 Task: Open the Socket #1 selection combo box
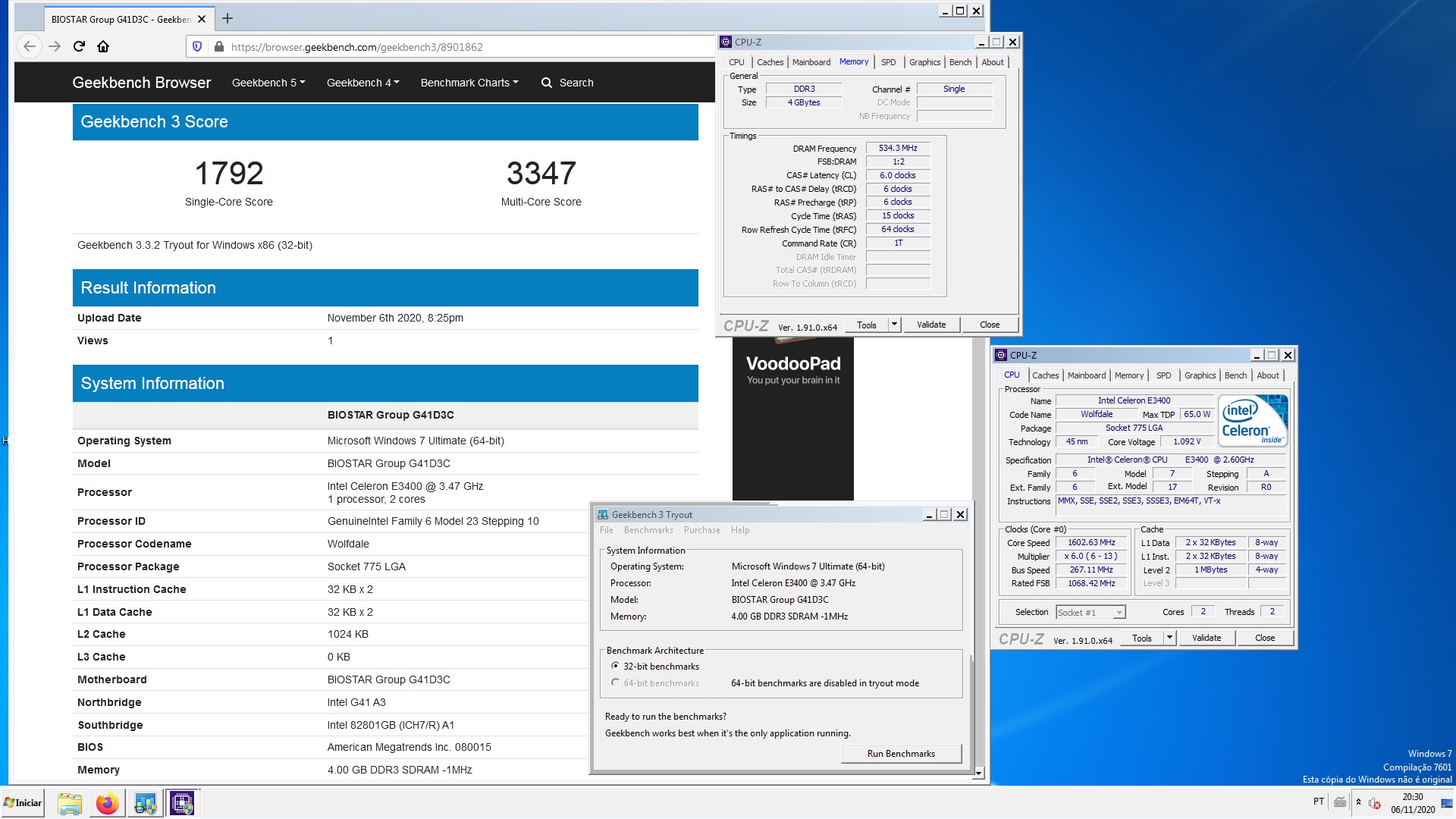[x=1090, y=612]
